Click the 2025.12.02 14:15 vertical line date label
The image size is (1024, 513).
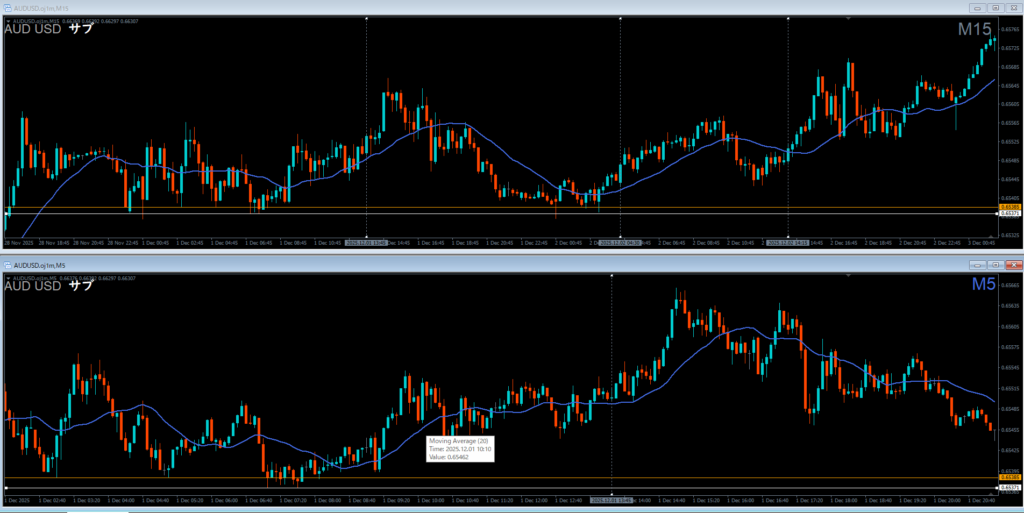coord(788,242)
